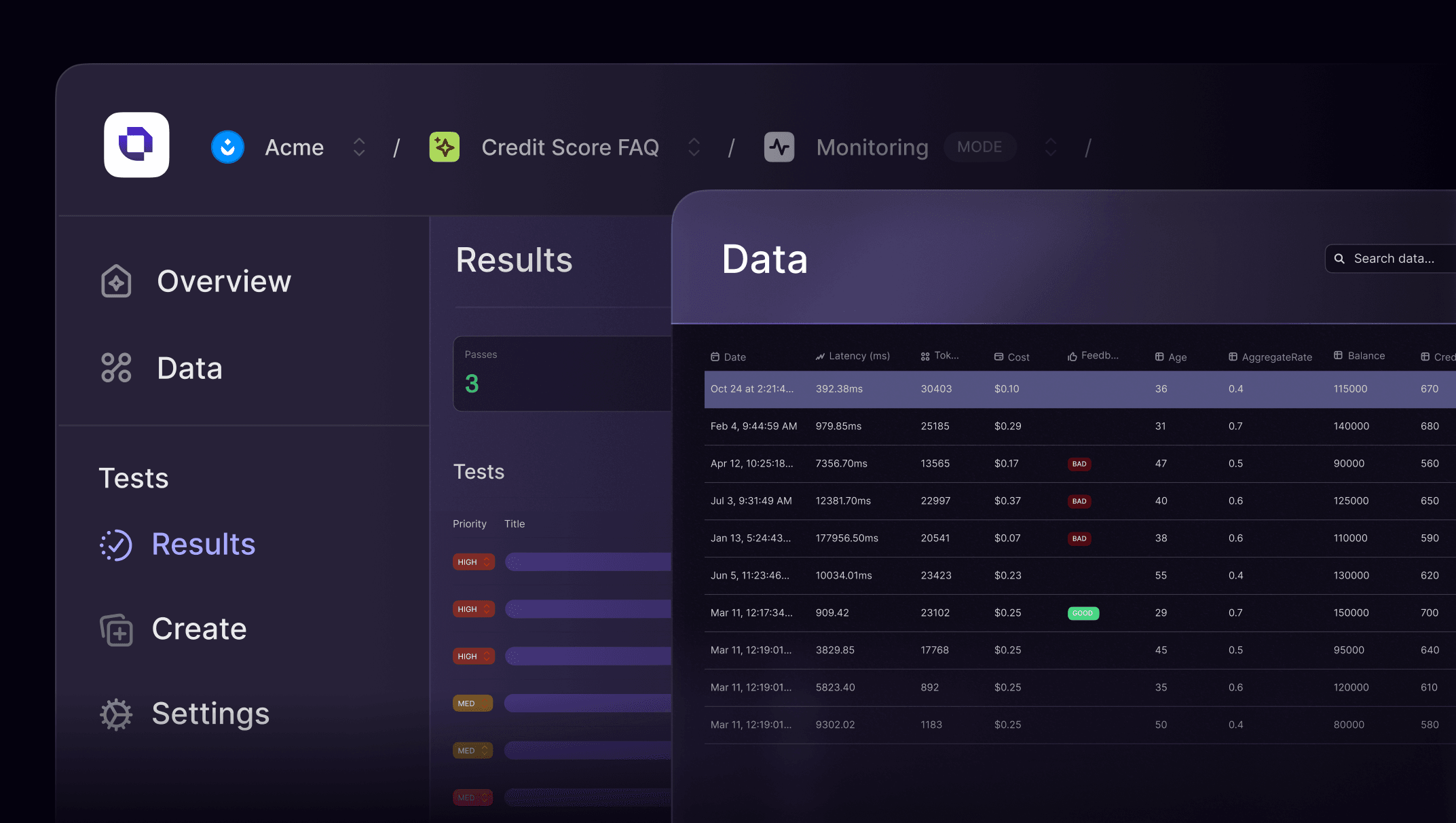Expand the Acme workspace switcher chevron
Viewport: 1456px width, 823px height.
tap(358, 147)
